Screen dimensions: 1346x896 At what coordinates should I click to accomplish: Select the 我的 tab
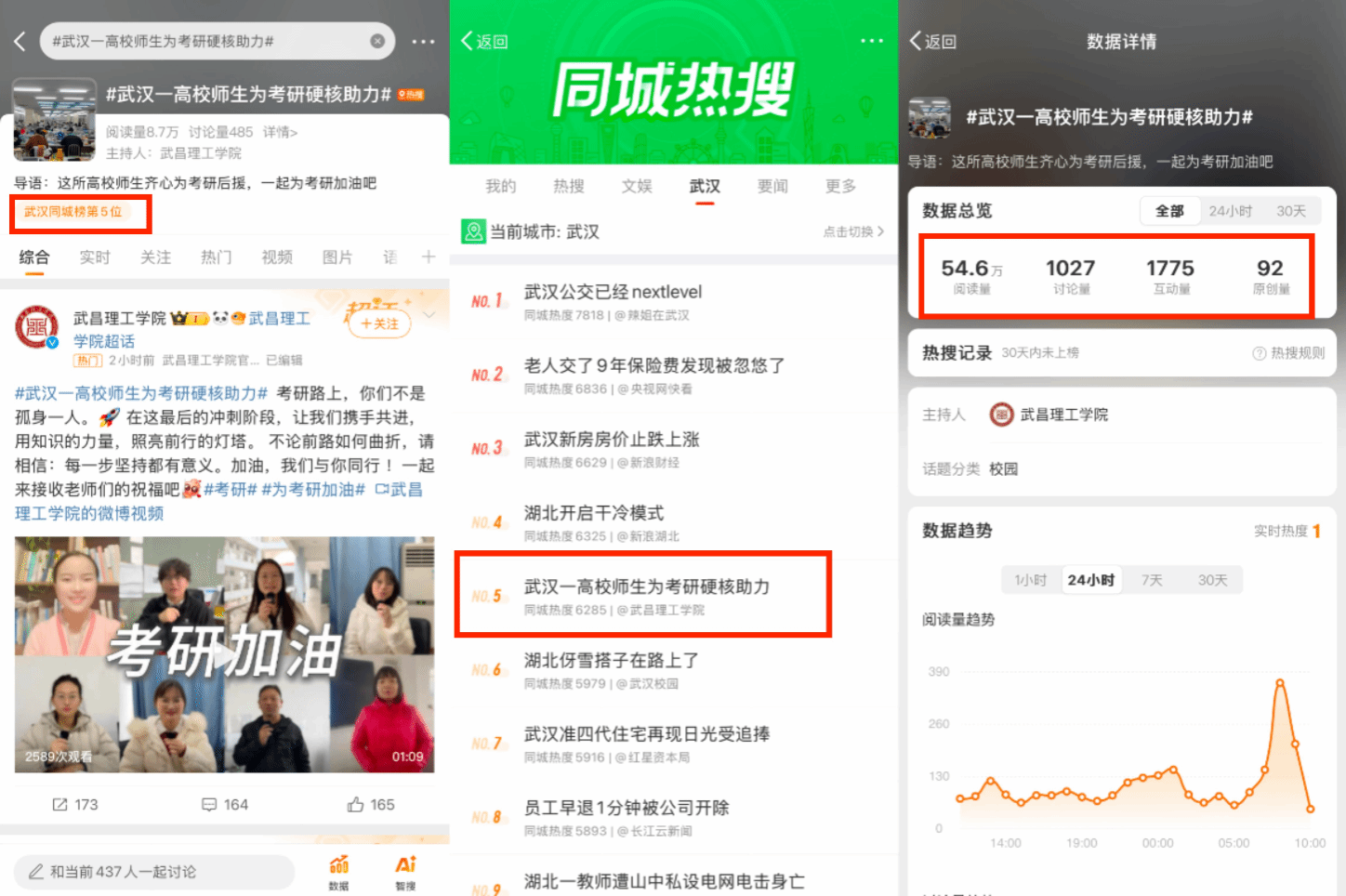click(500, 186)
